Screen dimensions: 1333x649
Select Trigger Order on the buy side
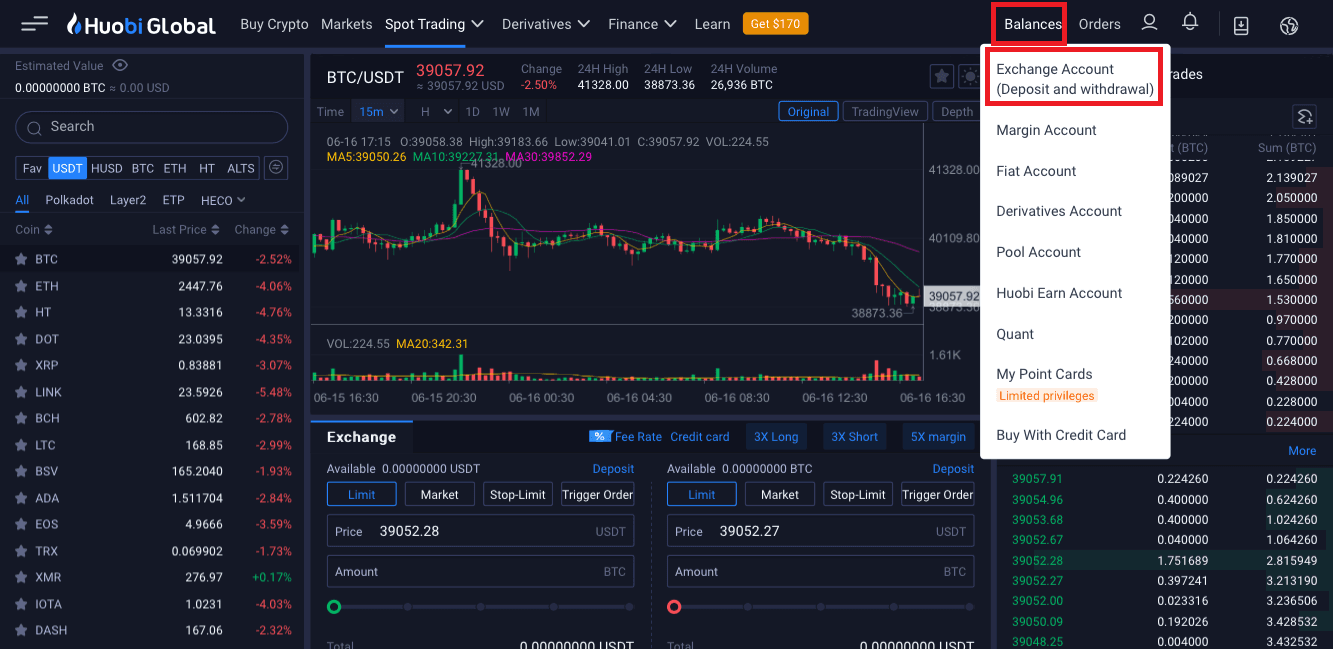[598, 494]
